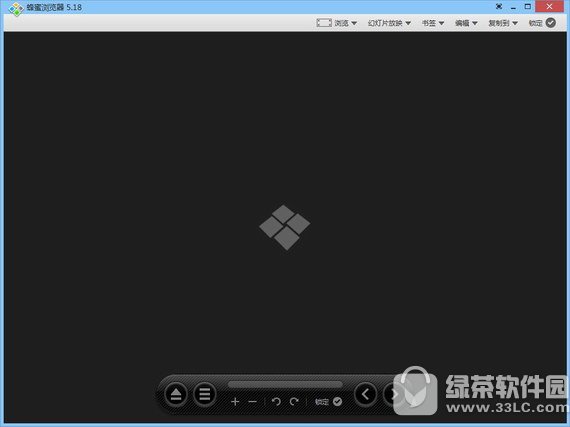Open the 复制到 copy-to dropdown

(503, 23)
